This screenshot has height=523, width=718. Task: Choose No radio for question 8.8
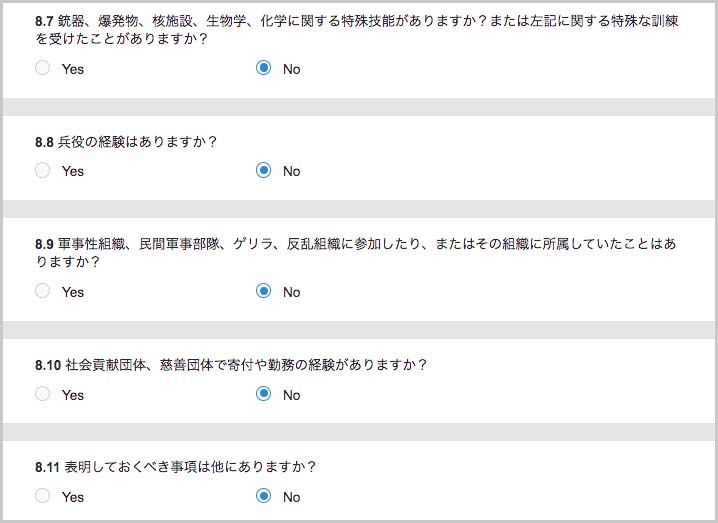point(263,170)
